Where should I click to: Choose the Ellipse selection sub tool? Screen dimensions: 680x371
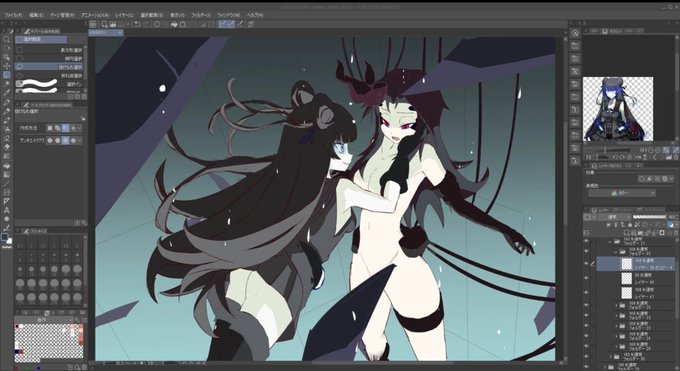pyautogui.click(x=49, y=58)
